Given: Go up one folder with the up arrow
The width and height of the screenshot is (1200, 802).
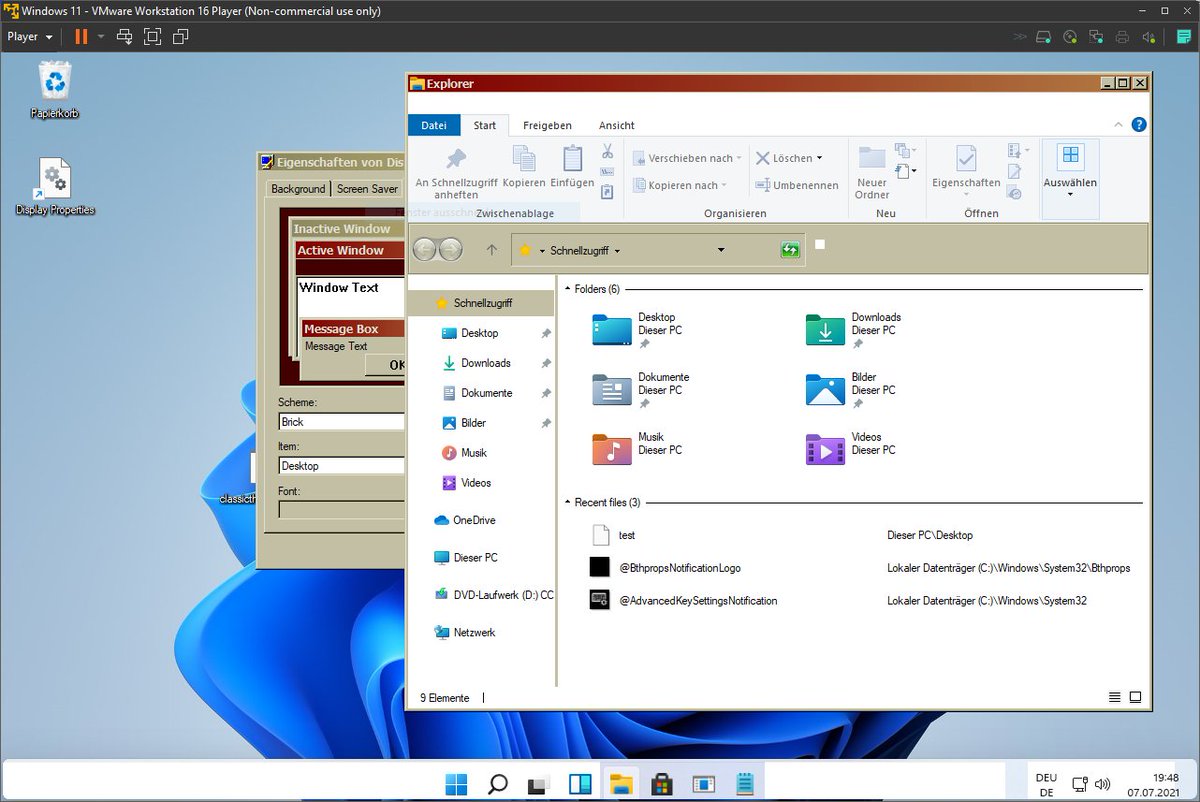Looking at the screenshot, I should (x=491, y=250).
